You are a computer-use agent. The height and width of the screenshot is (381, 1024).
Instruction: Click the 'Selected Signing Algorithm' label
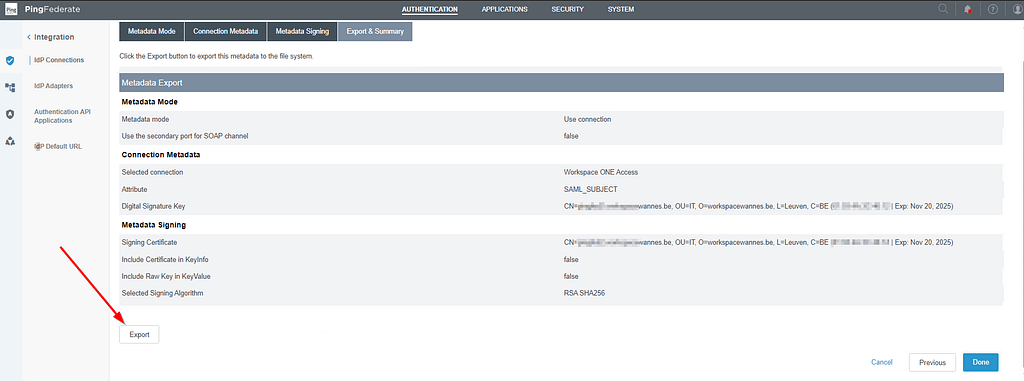click(x=163, y=293)
